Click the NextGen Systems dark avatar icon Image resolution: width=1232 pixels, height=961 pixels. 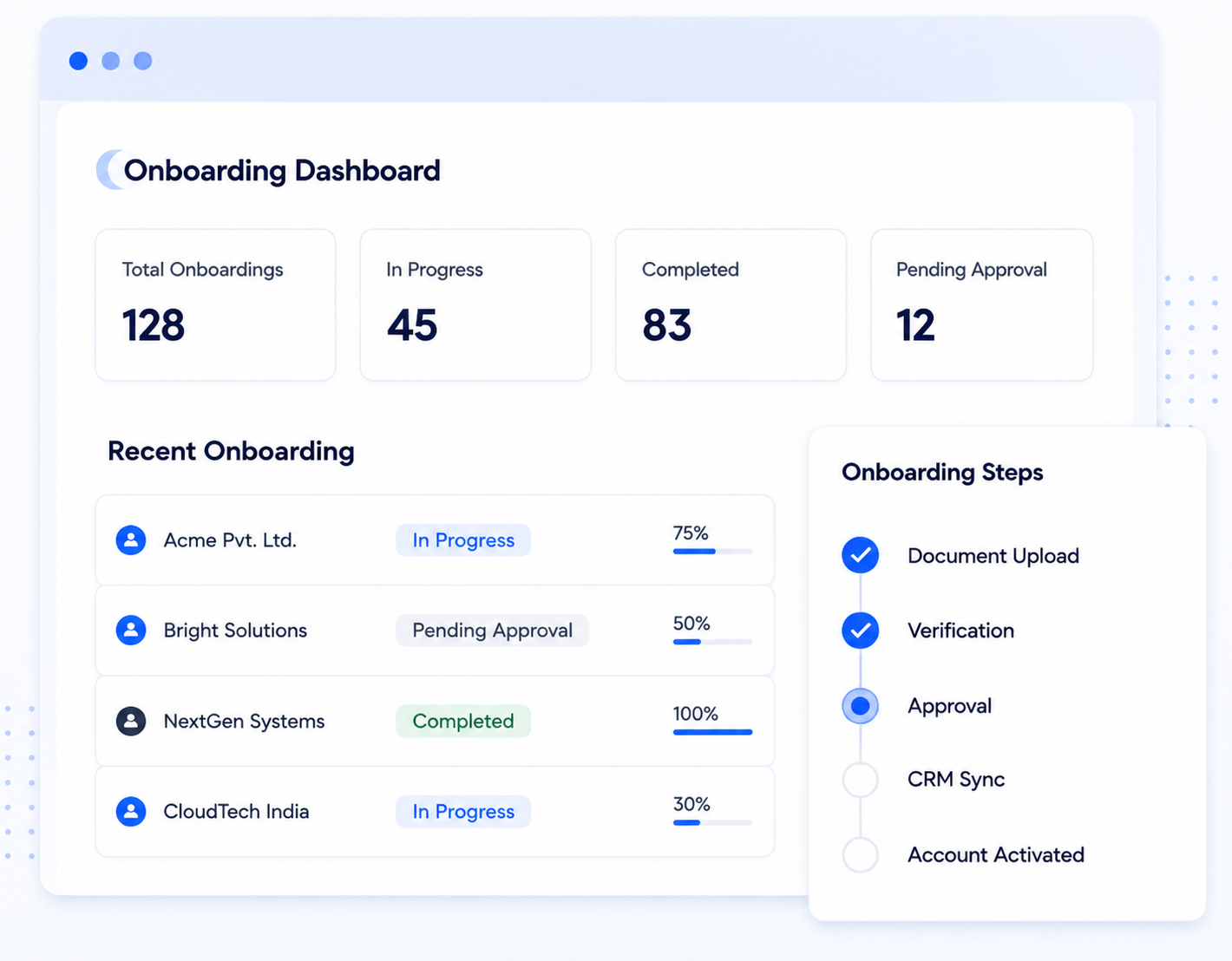131,721
